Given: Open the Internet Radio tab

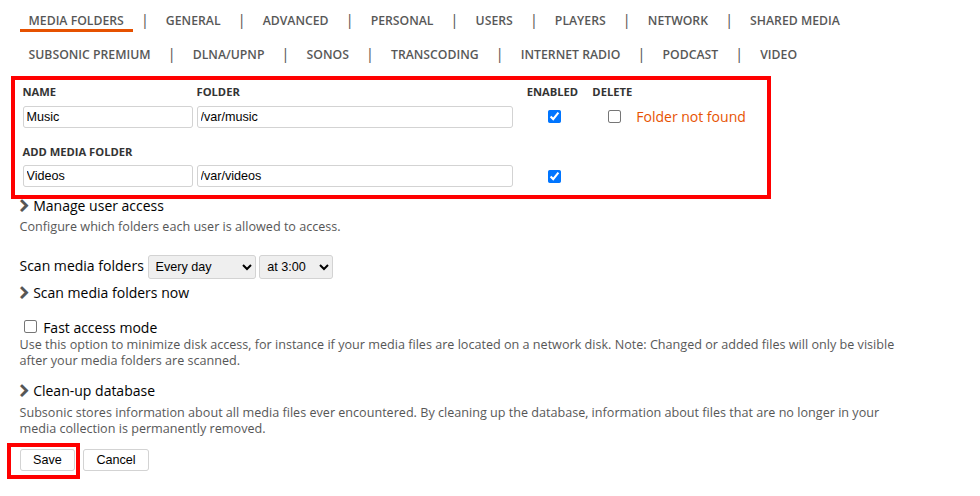Looking at the screenshot, I should point(570,54).
